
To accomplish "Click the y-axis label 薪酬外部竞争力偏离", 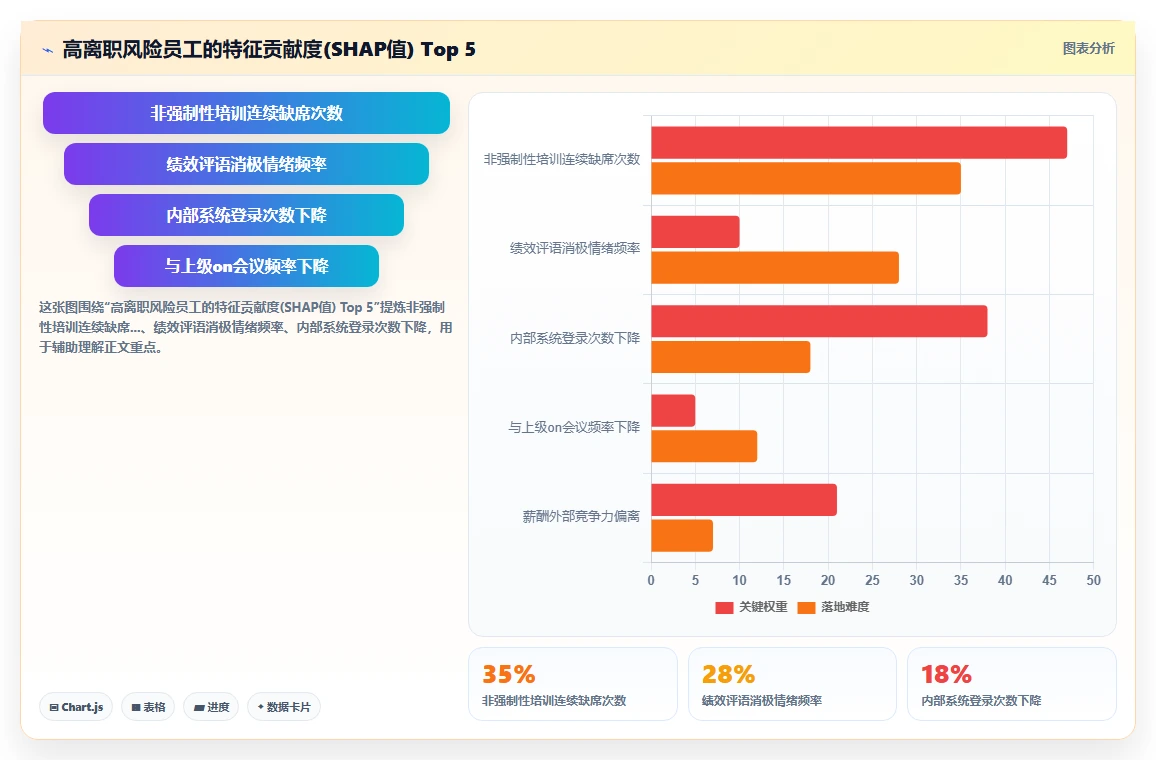I will pyautogui.click(x=581, y=517).
